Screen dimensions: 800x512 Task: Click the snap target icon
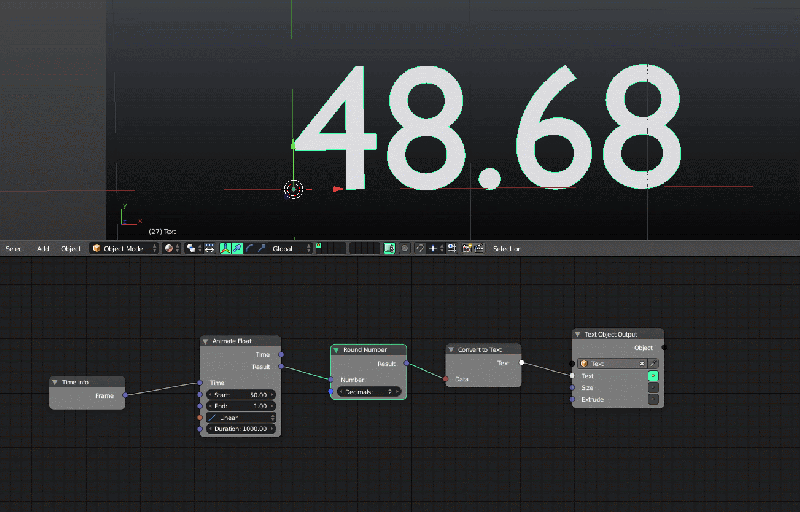[452, 248]
